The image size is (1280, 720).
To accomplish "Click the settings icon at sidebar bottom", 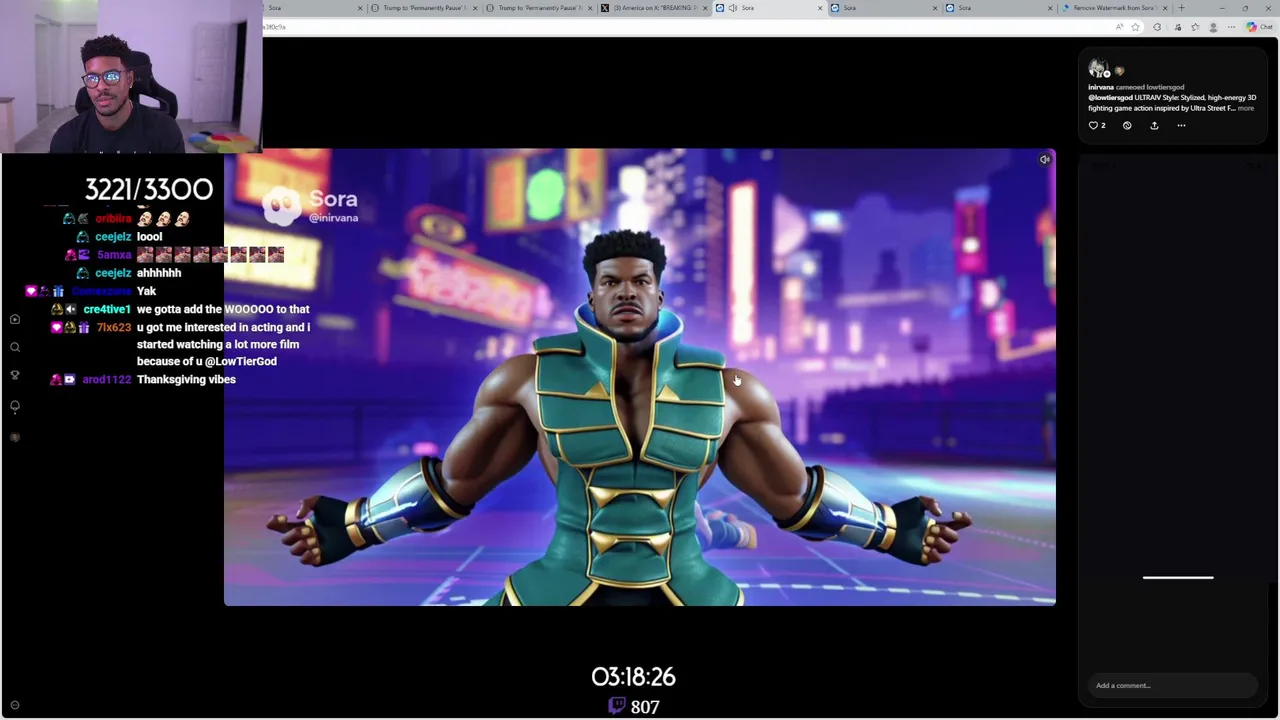I will coord(15,705).
